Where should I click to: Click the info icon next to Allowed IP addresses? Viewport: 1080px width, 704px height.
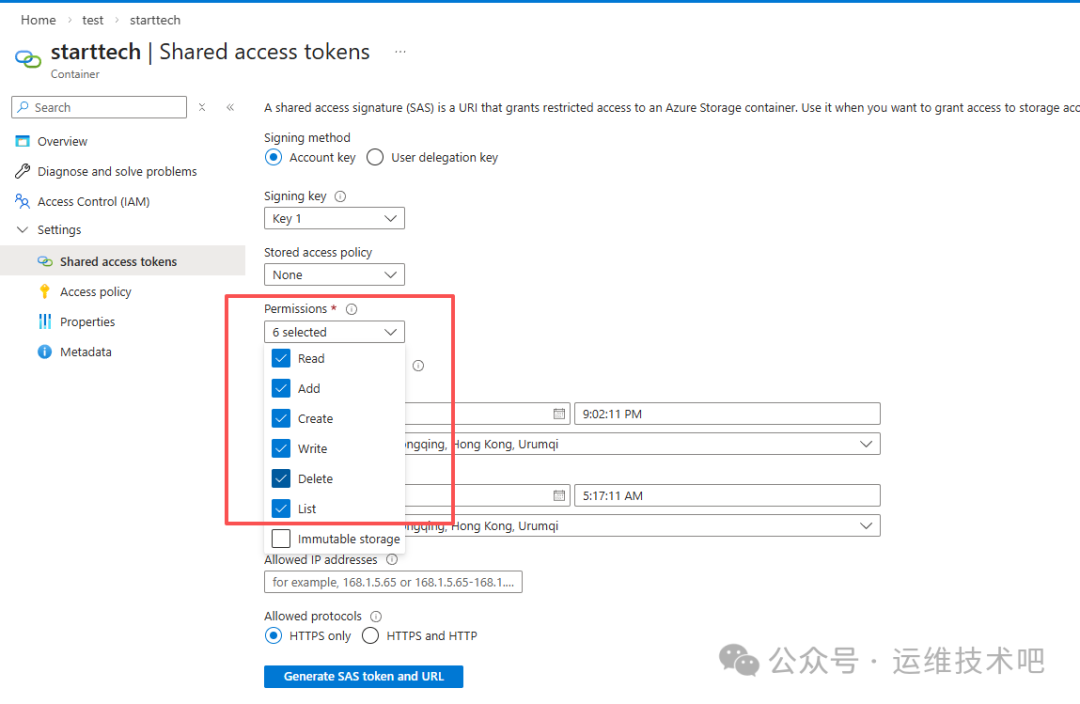point(392,560)
